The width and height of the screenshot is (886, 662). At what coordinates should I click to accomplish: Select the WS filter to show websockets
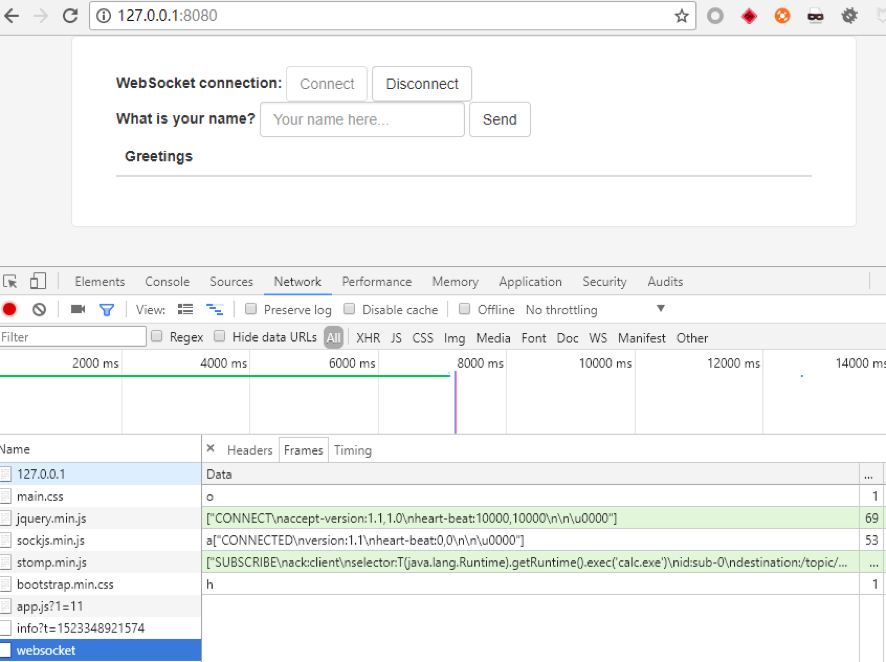point(598,338)
